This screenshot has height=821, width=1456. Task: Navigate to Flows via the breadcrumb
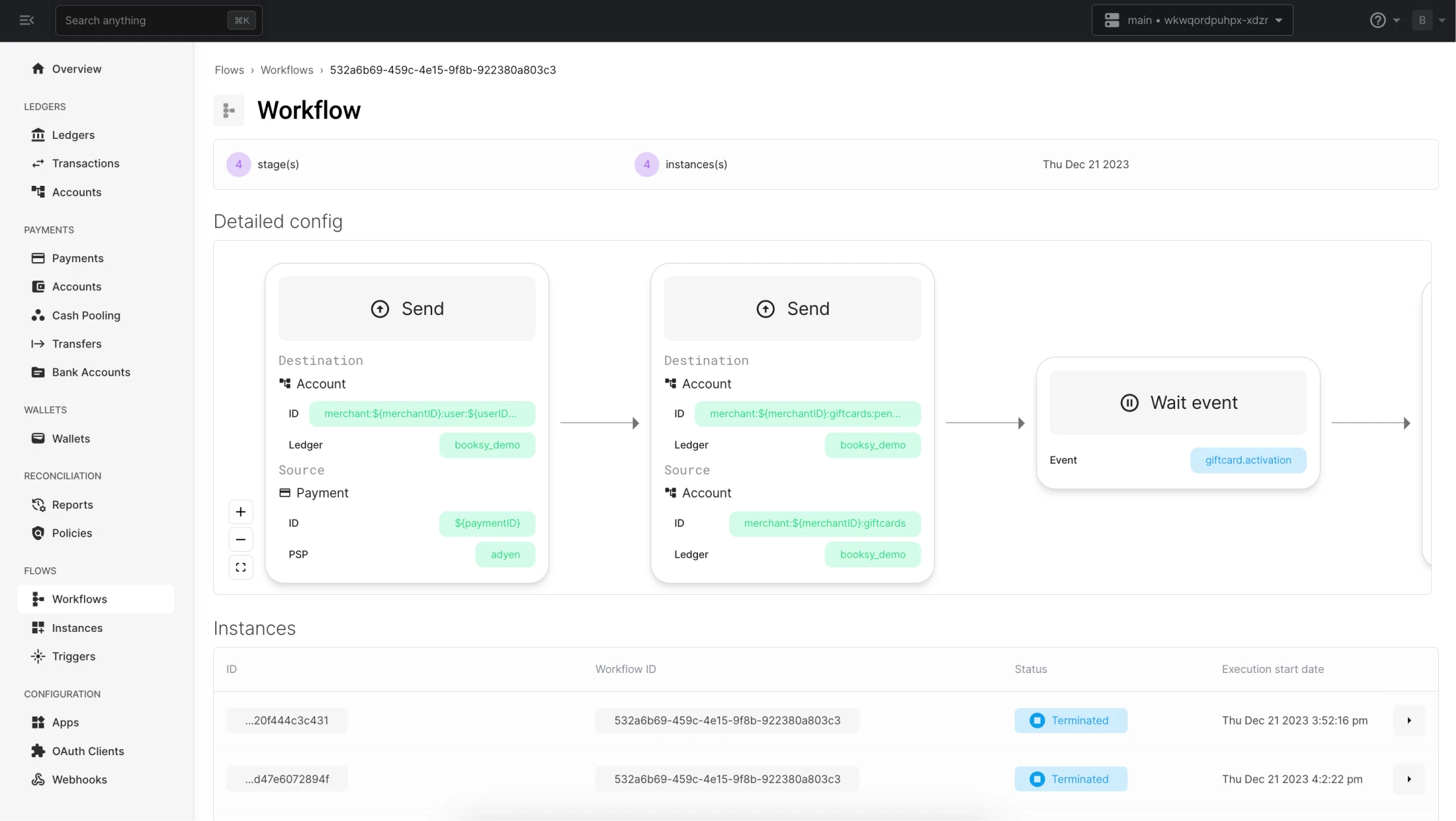(229, 69)
